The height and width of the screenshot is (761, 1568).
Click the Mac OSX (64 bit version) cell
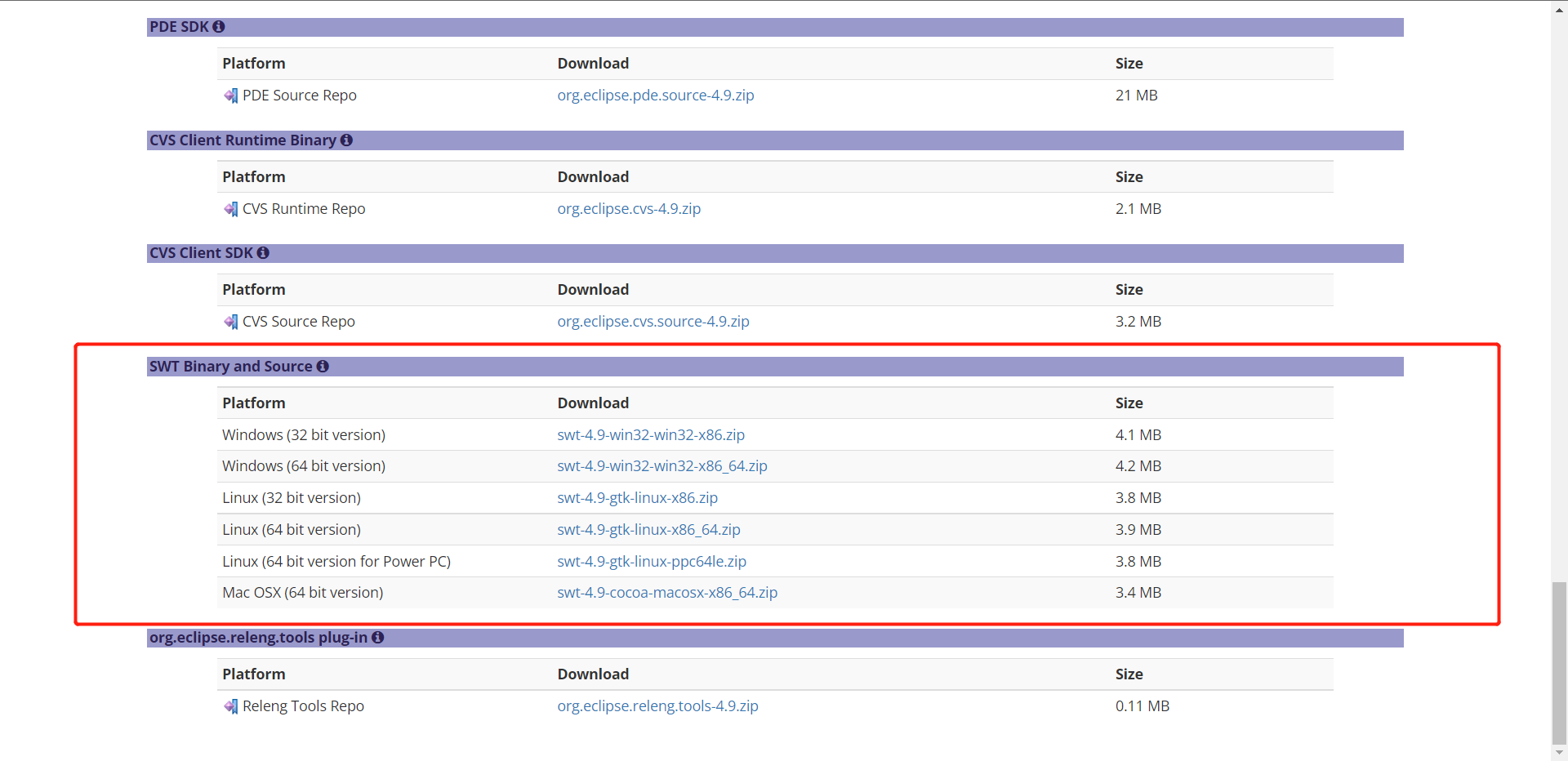303,593
